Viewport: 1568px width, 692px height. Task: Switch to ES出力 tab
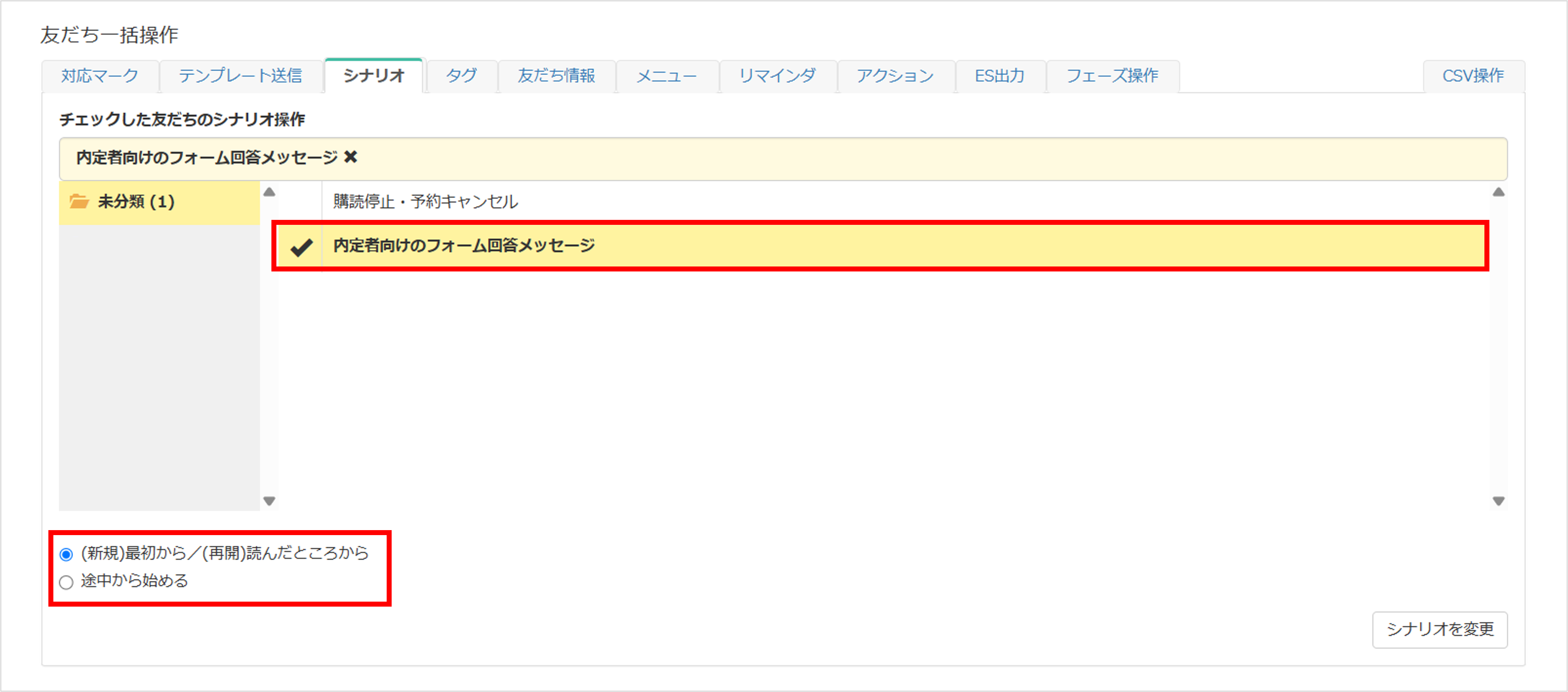[1000, 76]
